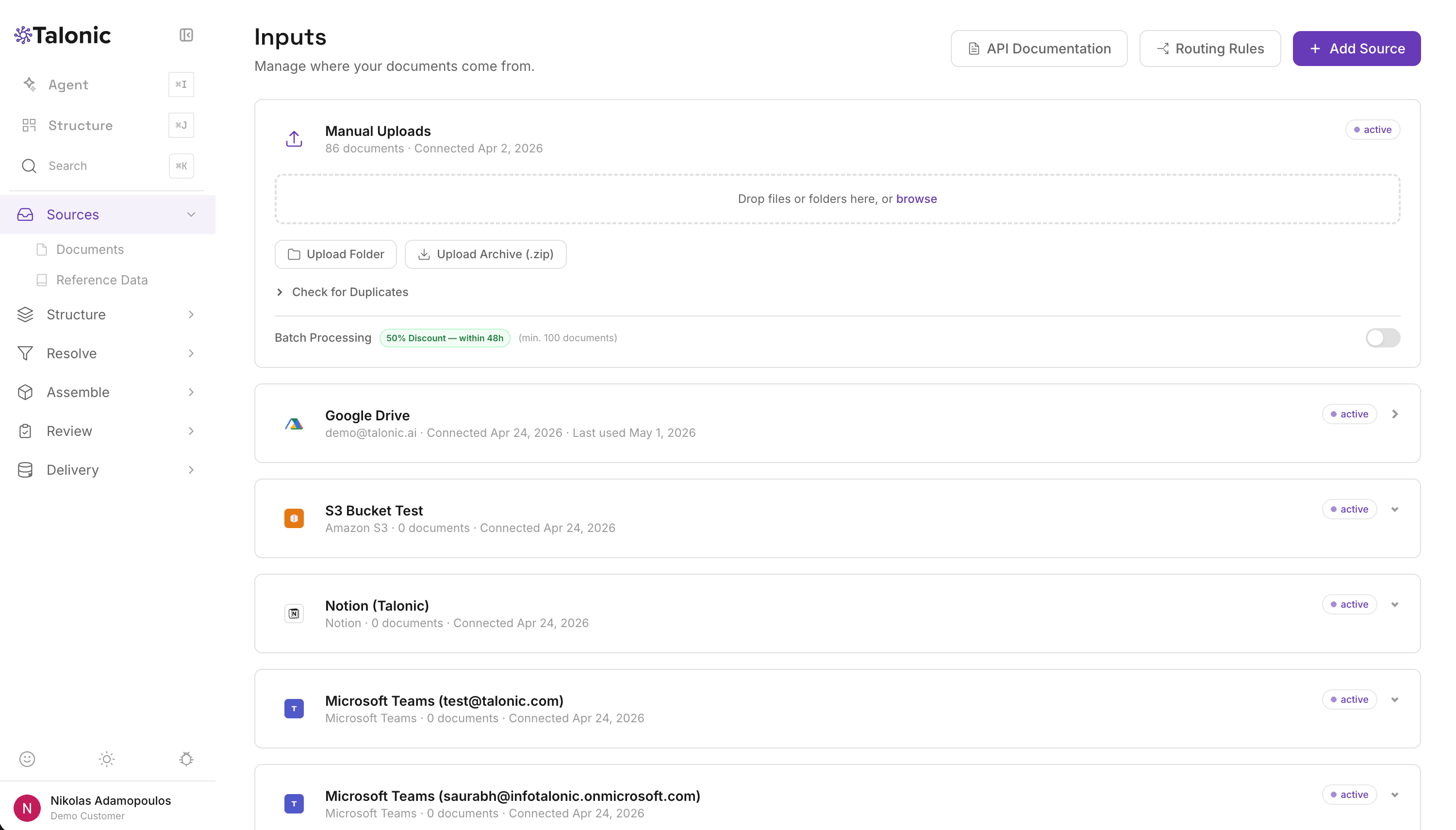
Task: Click the Reference Data book icon
Action: coord(42,280)
